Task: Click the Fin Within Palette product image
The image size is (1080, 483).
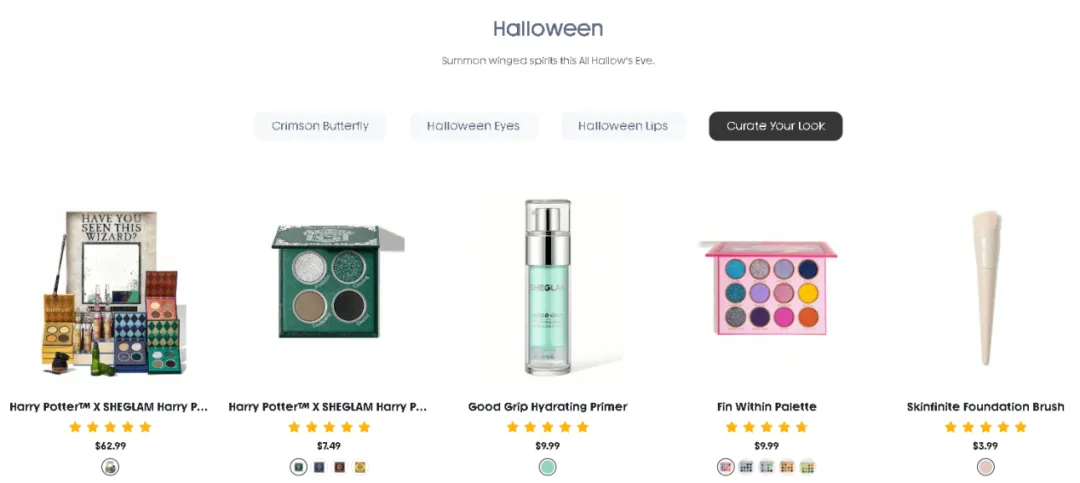Action: click(x=767, y=285)
